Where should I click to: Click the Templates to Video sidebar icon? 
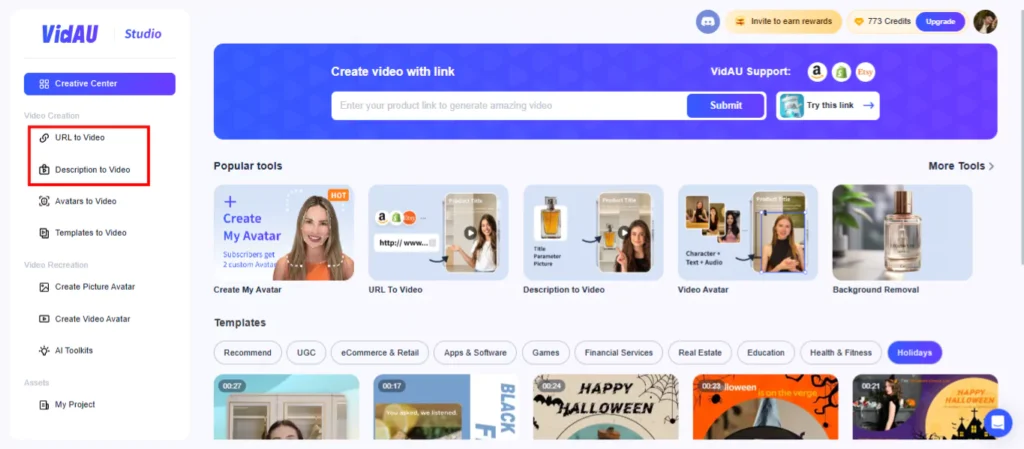click(x=44, y=232)
